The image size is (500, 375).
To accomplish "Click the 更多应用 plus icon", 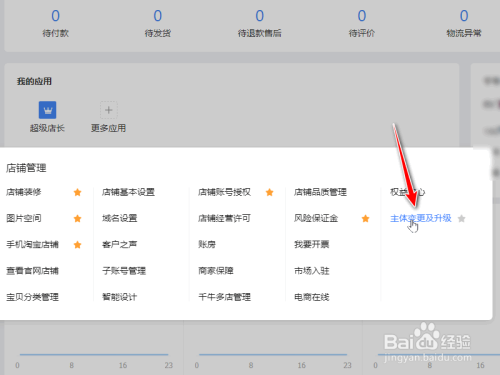I will coord(109,110).
